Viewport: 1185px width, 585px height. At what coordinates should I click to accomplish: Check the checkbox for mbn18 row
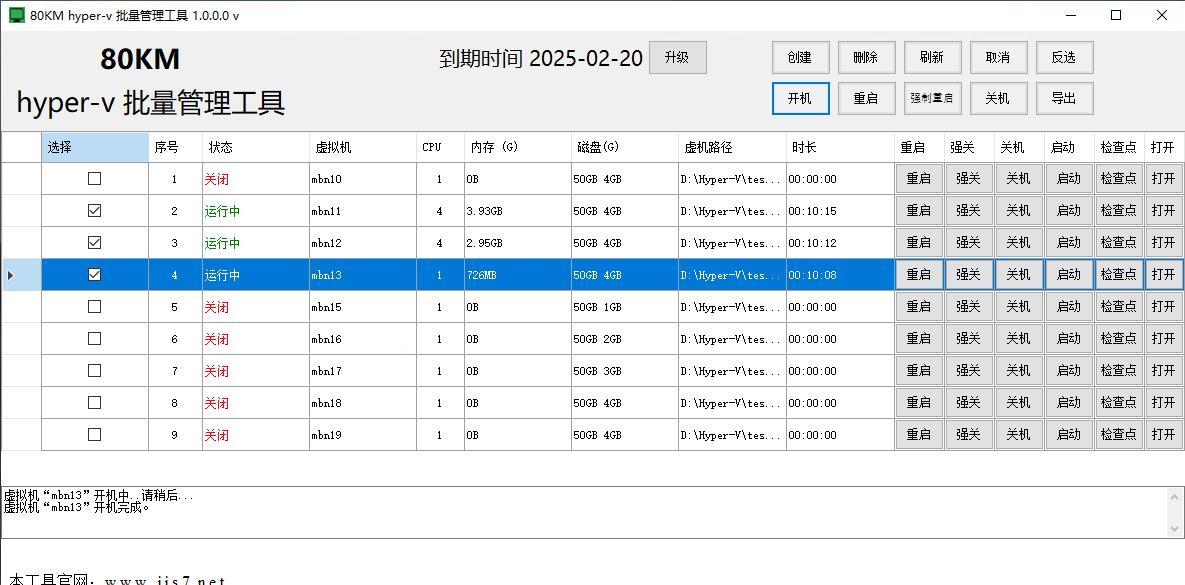(x=94, y=403)
